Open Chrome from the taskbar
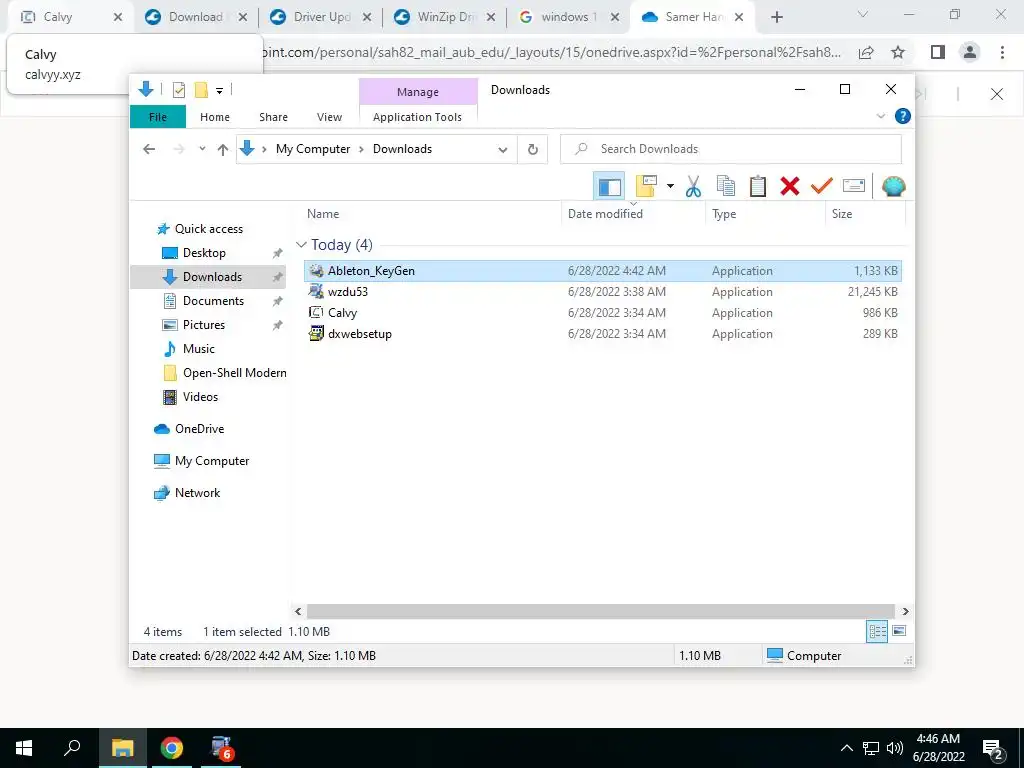Image resolution: width=1024 pixels, height=768 pixels. coord(171,748)
